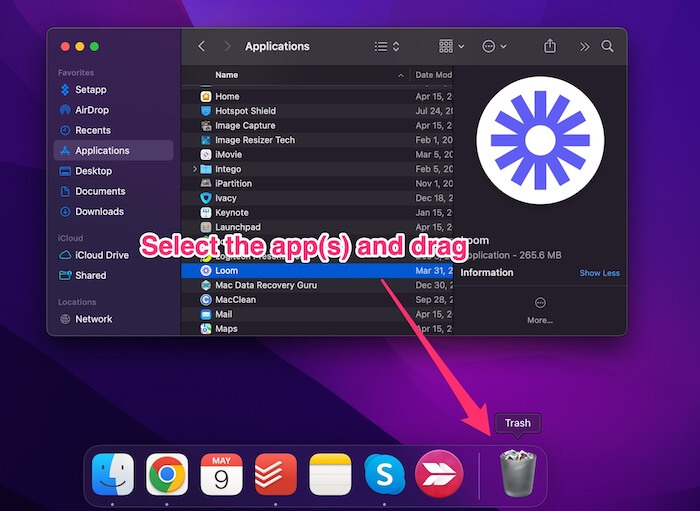
Task: Sort by the Date Modified column header
Action: pos(433,75)
